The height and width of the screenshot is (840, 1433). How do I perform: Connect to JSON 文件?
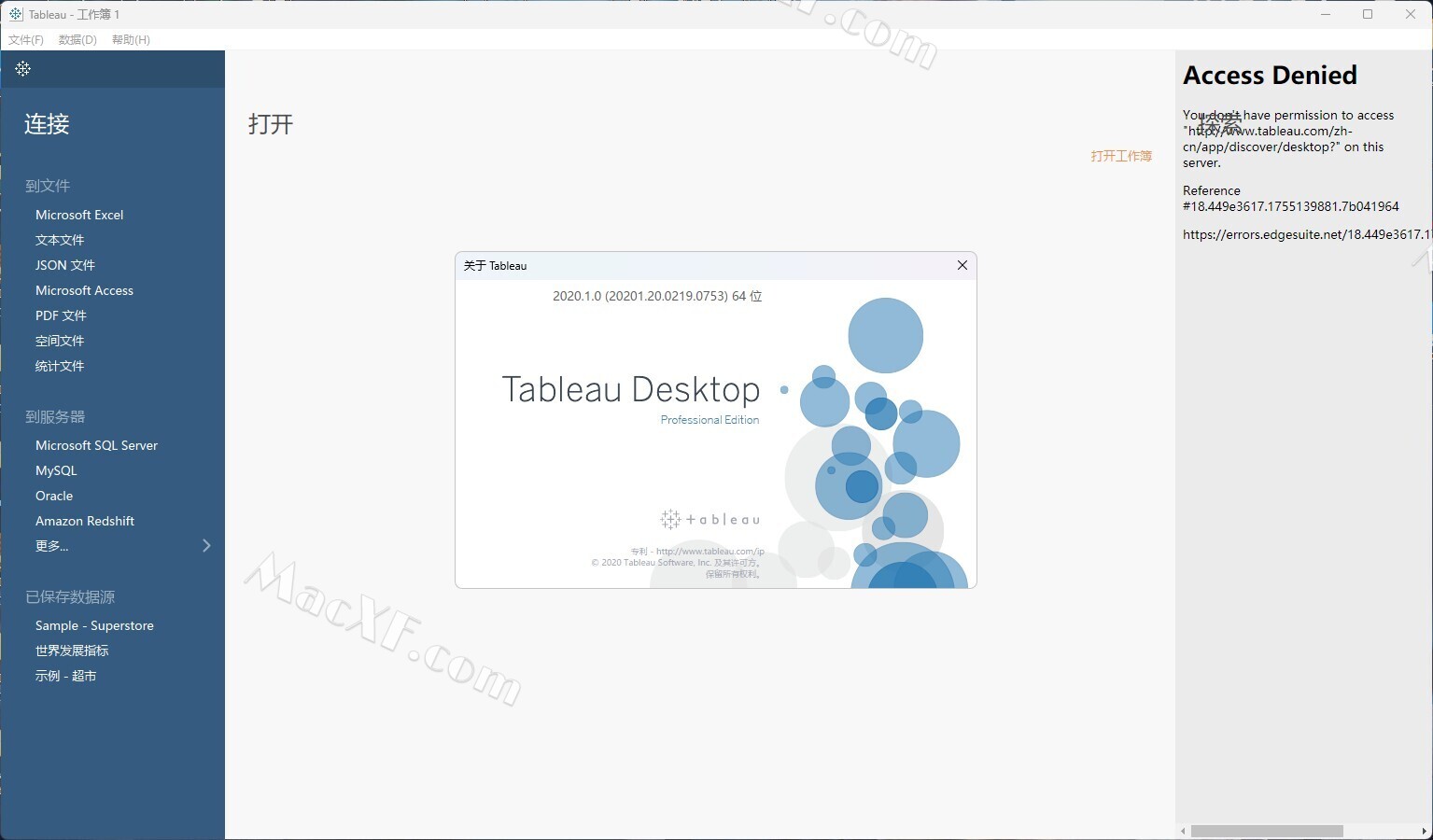pos(65,265)
